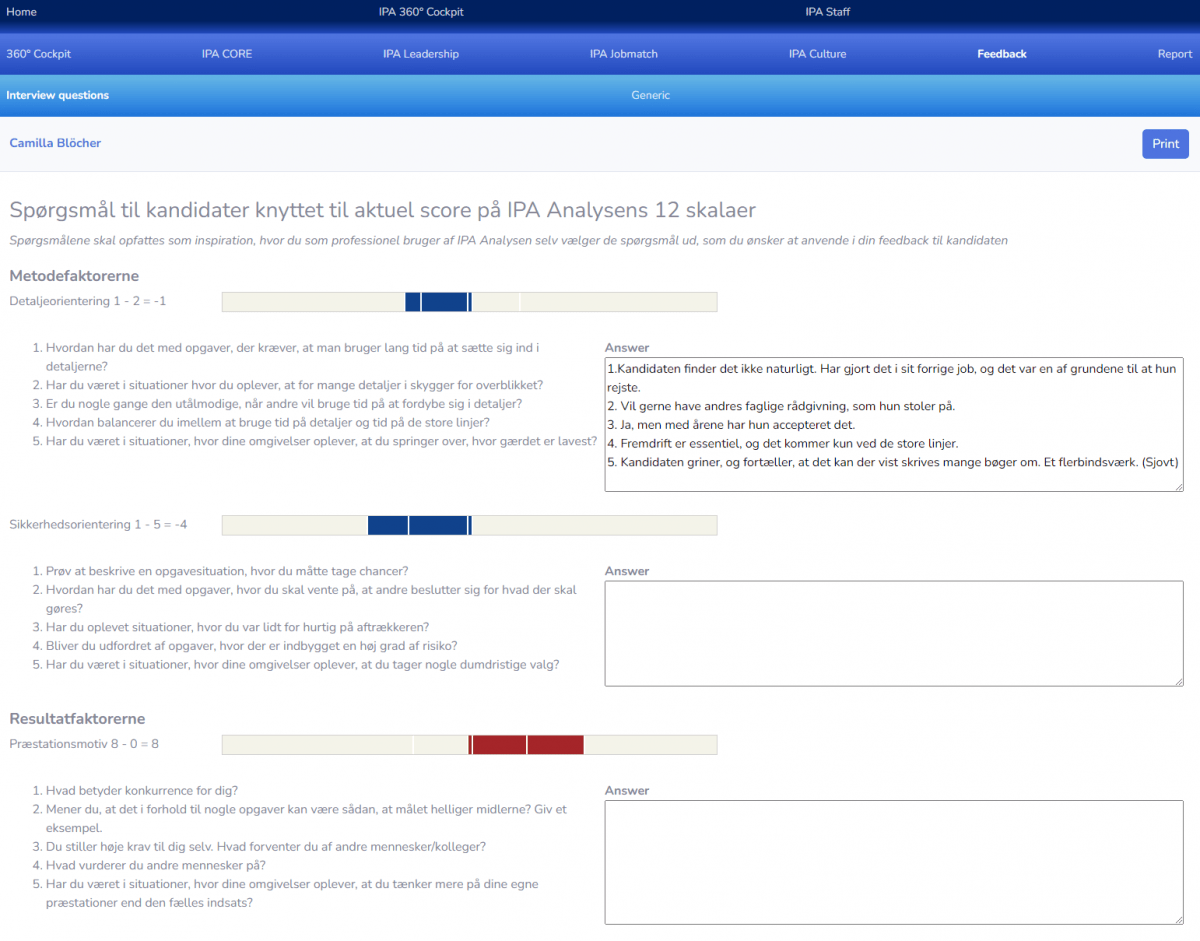Screen dimensions: 1200x941
Task: Switch to the Generic submenu
Action: (650, 95)
